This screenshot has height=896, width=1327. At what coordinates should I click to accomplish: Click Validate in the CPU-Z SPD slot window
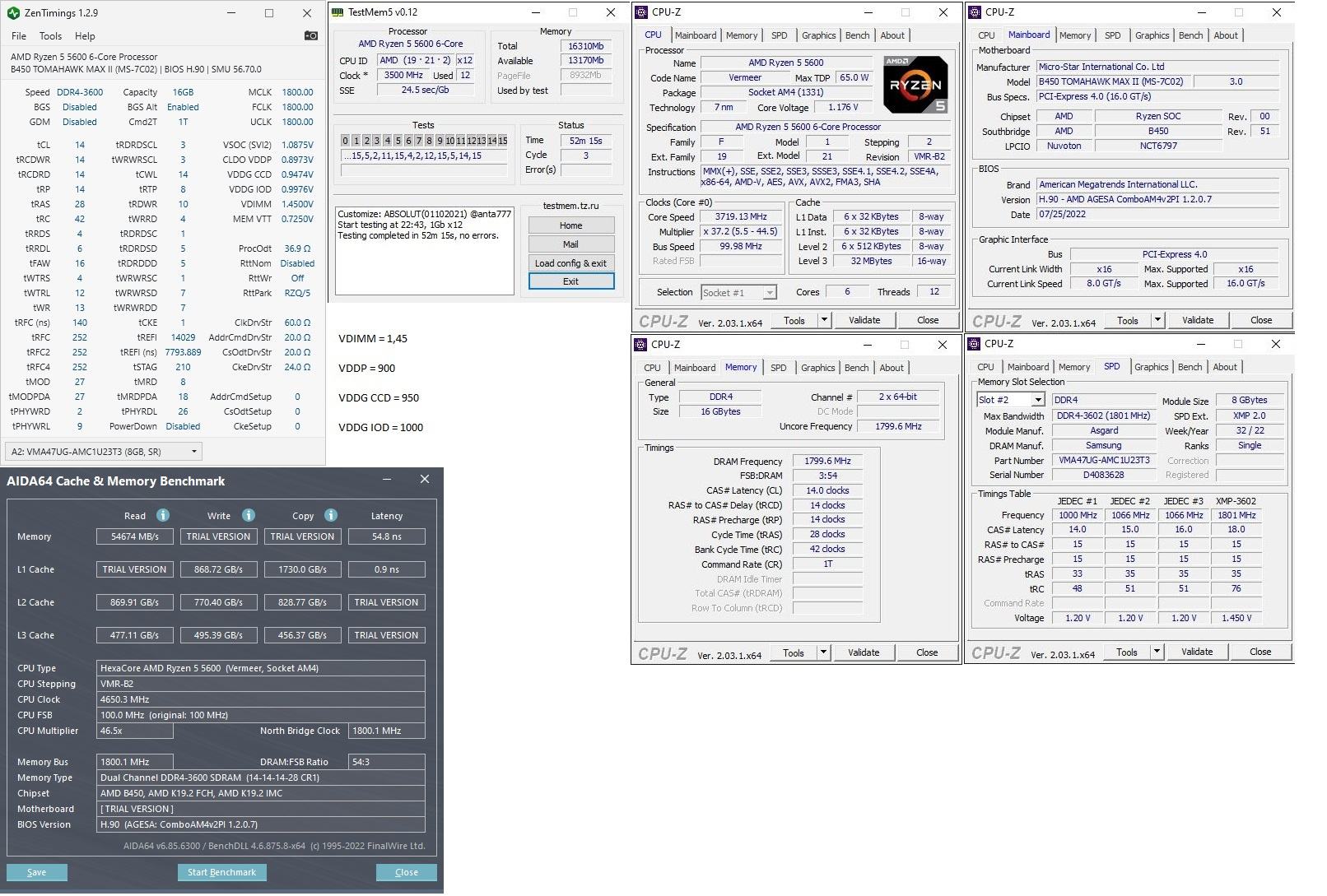pos(1197,652)
